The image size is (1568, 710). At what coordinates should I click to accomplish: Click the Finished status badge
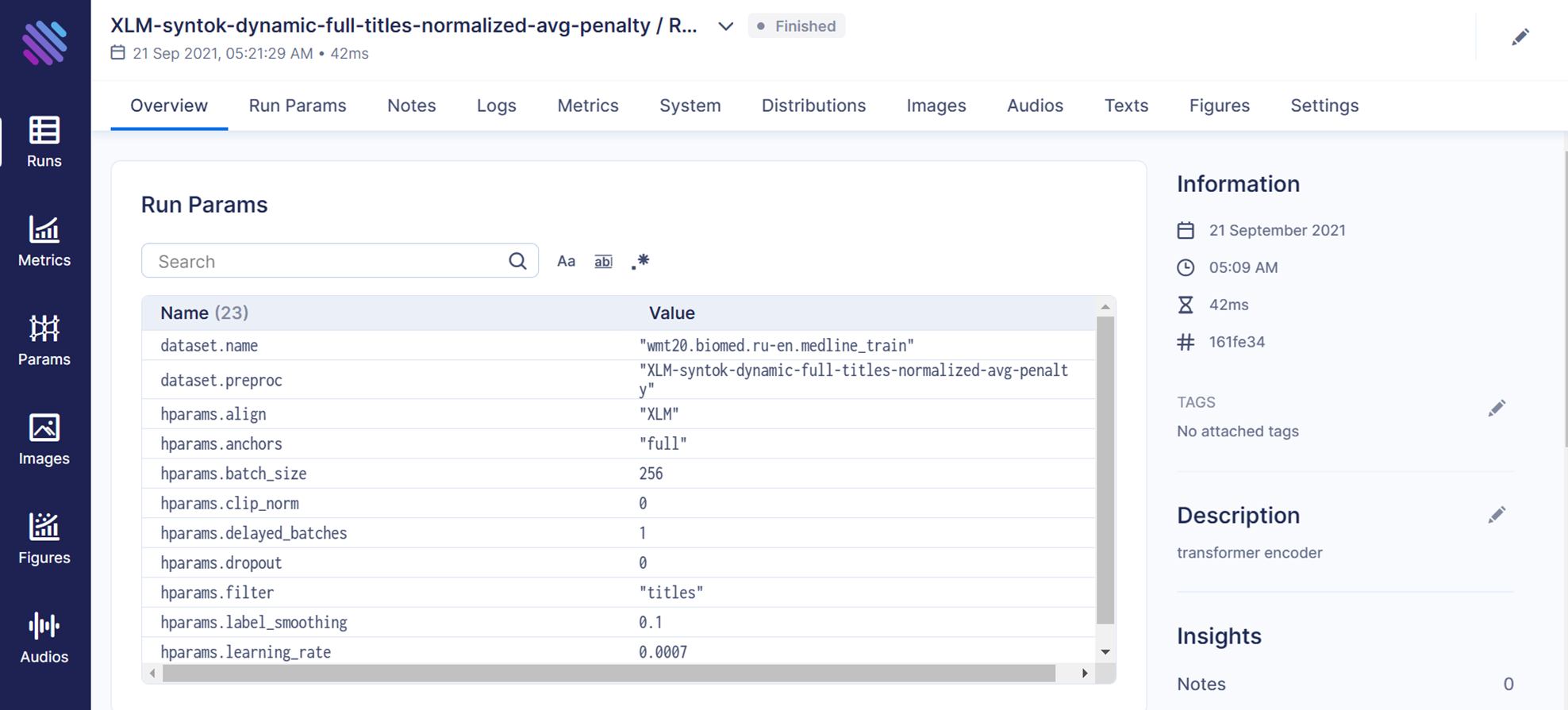(796, 26)
